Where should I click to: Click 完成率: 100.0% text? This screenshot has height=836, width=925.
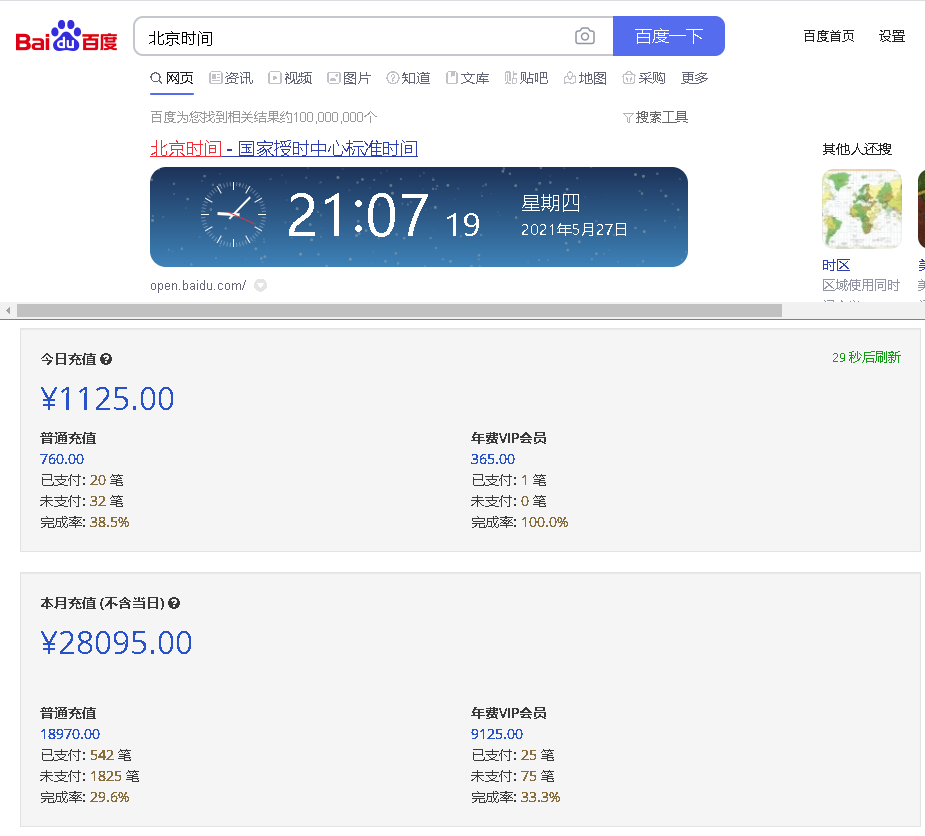519,522
